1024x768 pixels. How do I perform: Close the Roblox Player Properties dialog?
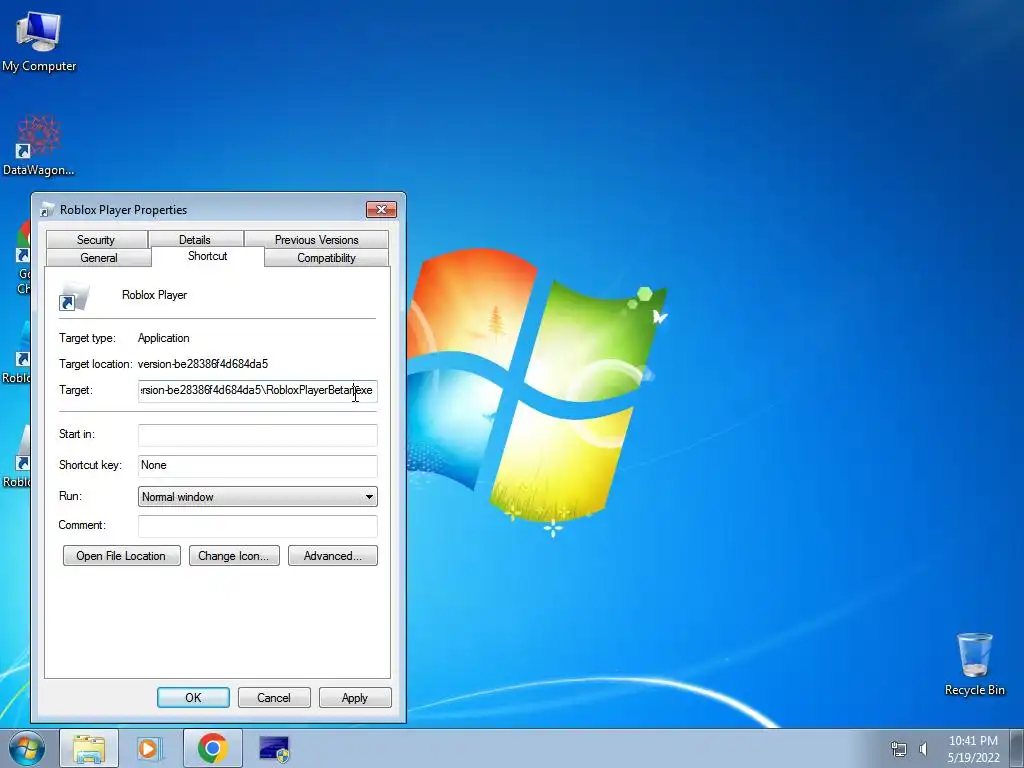tap(381, 209)
